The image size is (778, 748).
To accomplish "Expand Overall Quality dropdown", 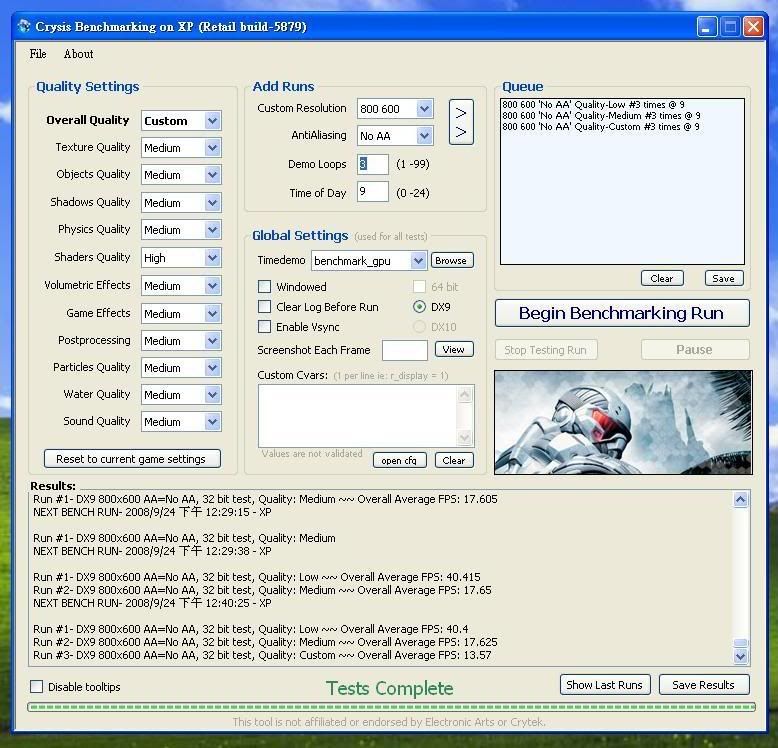I will tap(212, 121).
